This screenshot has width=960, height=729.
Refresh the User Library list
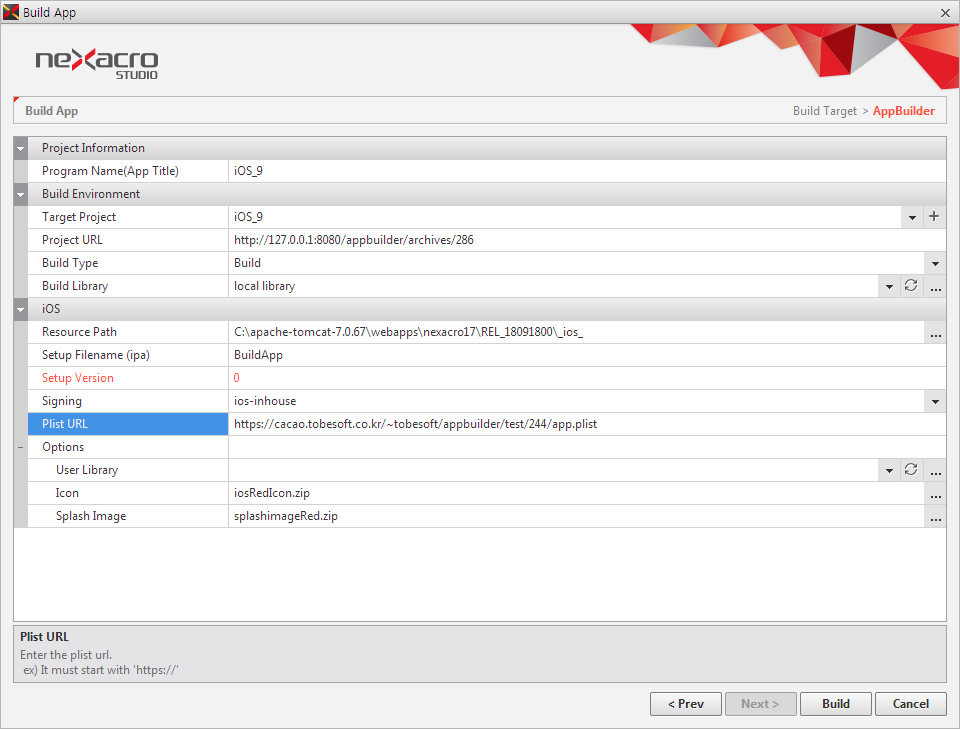(x=911, y=470)
